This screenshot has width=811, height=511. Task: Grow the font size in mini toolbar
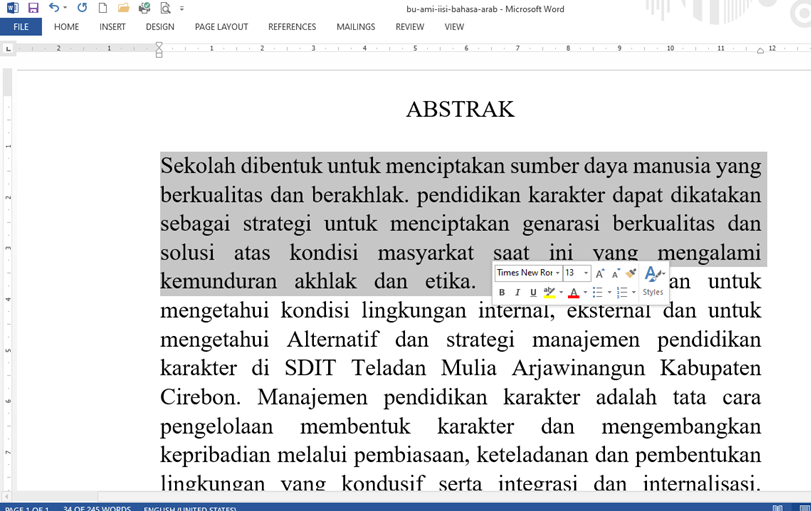(x=599, y=273)
